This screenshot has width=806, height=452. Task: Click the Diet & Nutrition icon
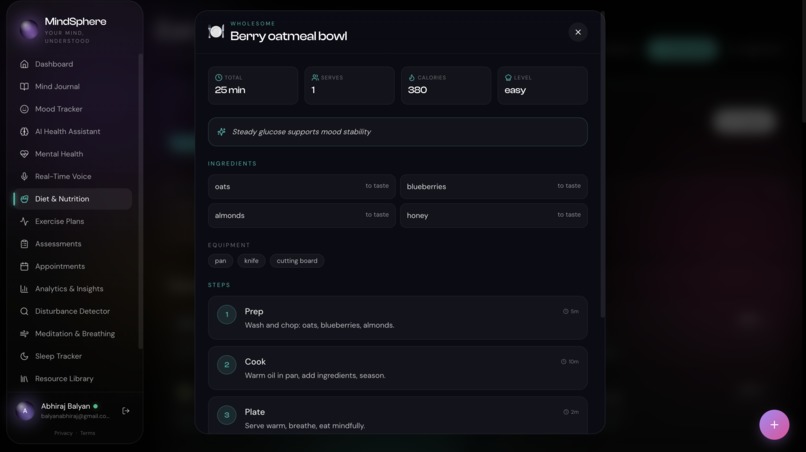pyautogui.click(x=24, y=199)
